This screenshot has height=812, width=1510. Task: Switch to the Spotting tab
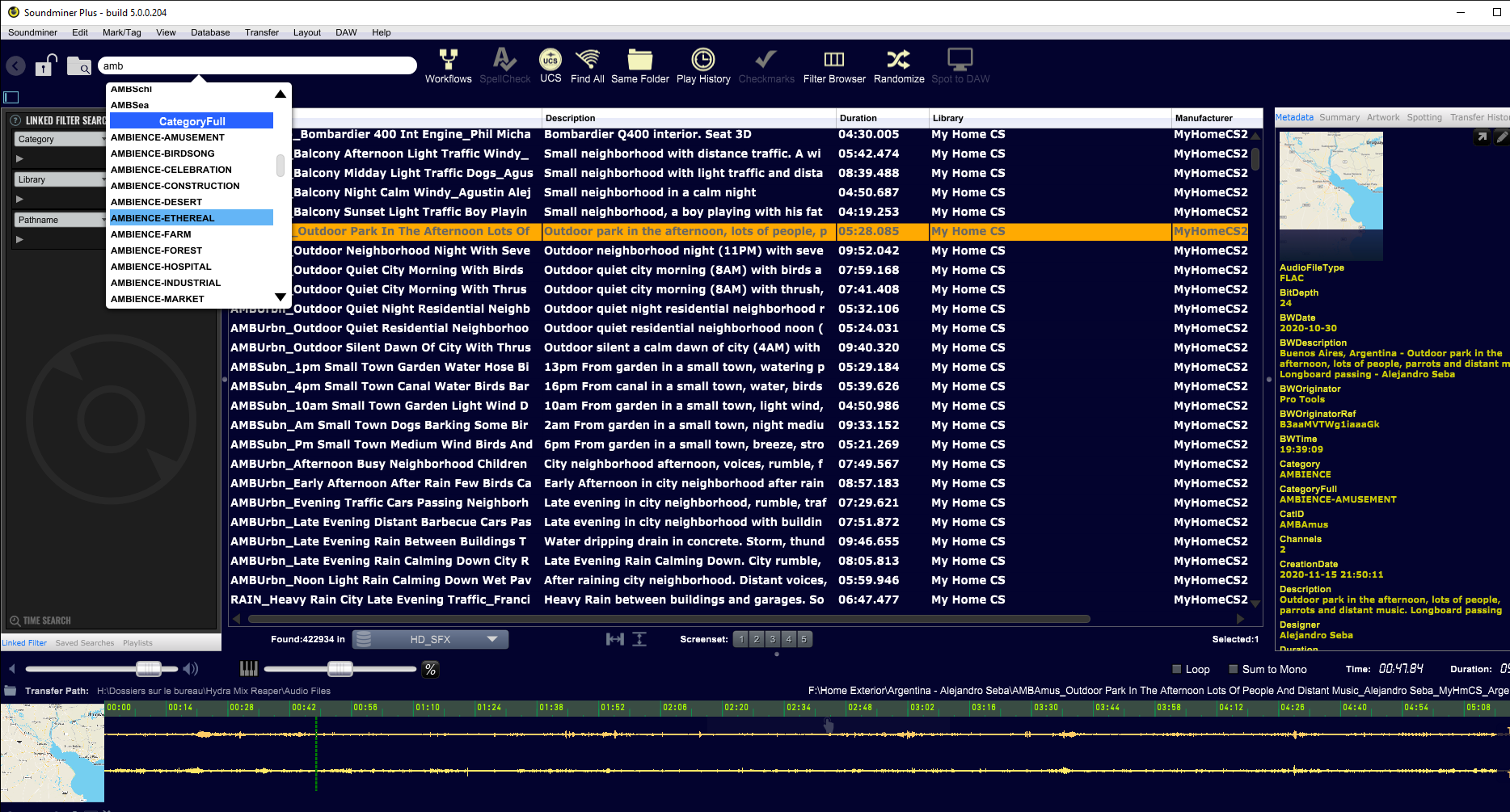pos(1424,117)
